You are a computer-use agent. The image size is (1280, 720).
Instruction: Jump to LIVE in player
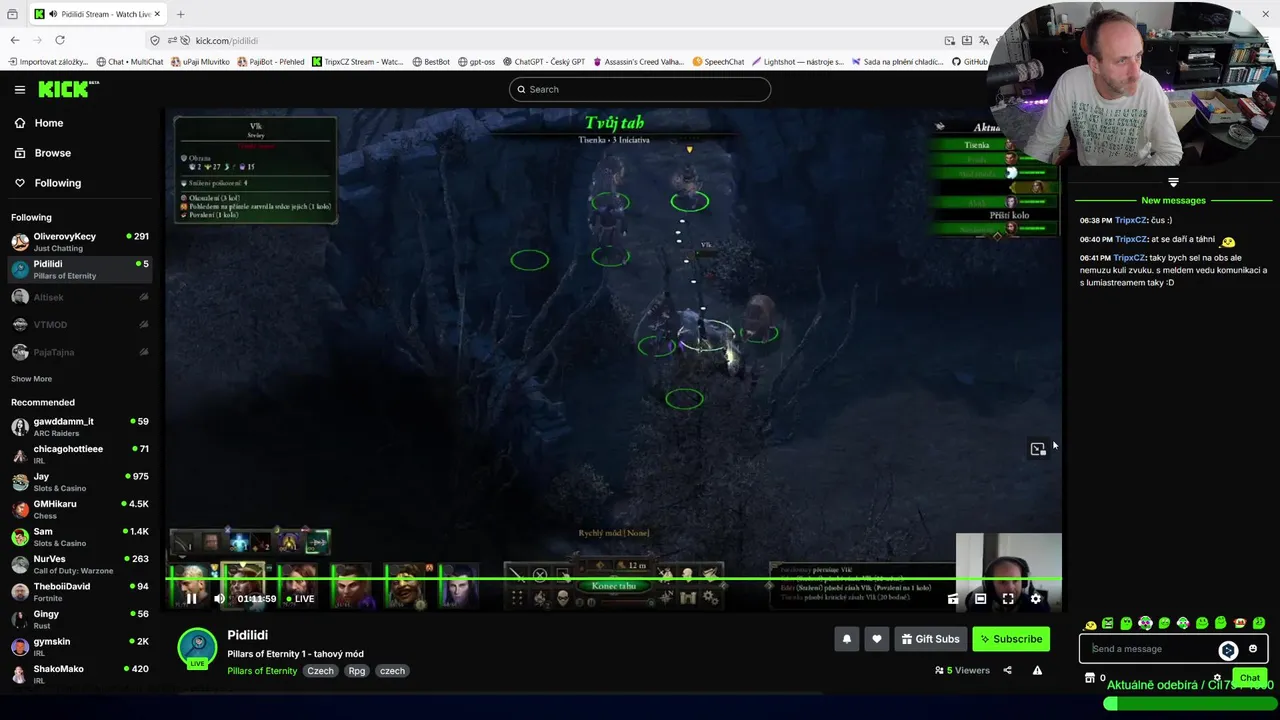click(x=300, y=599)
